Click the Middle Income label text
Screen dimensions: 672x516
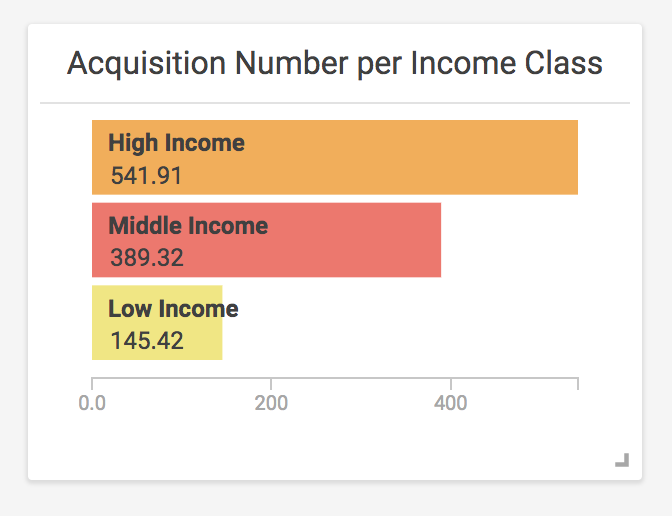coord(188,225)
